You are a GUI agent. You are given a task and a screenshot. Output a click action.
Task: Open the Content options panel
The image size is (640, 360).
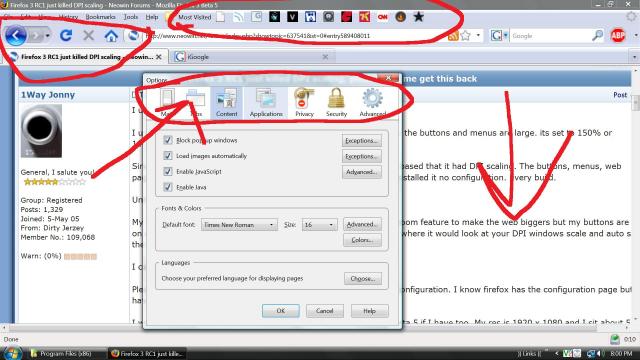[x=227, y=103]
